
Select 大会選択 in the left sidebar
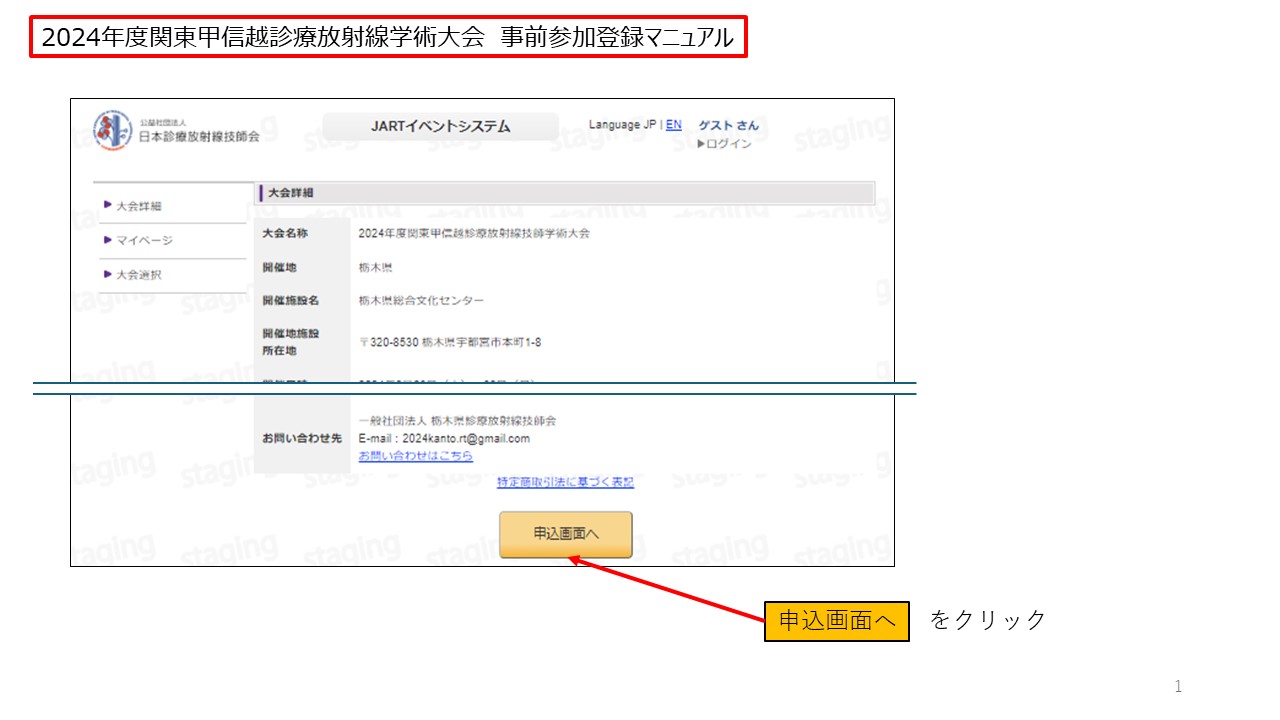[138, 275]
